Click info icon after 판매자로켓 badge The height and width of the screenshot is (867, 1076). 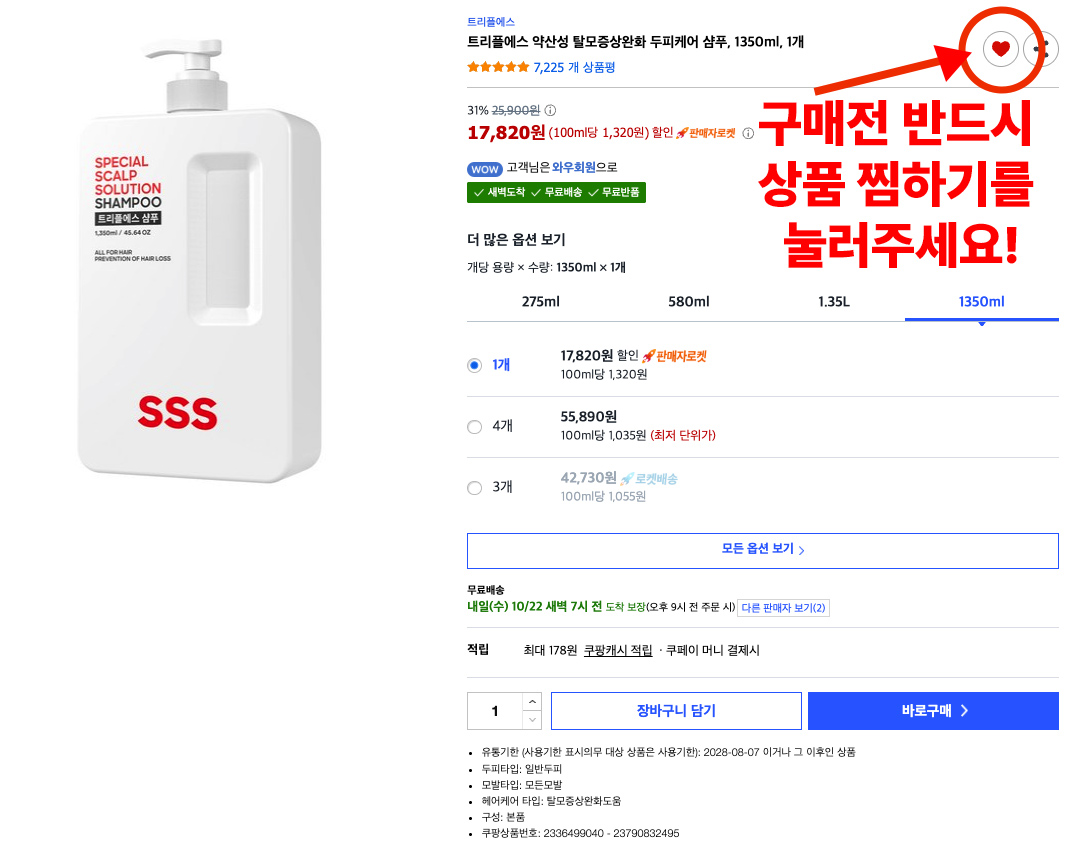pos(748,133)
